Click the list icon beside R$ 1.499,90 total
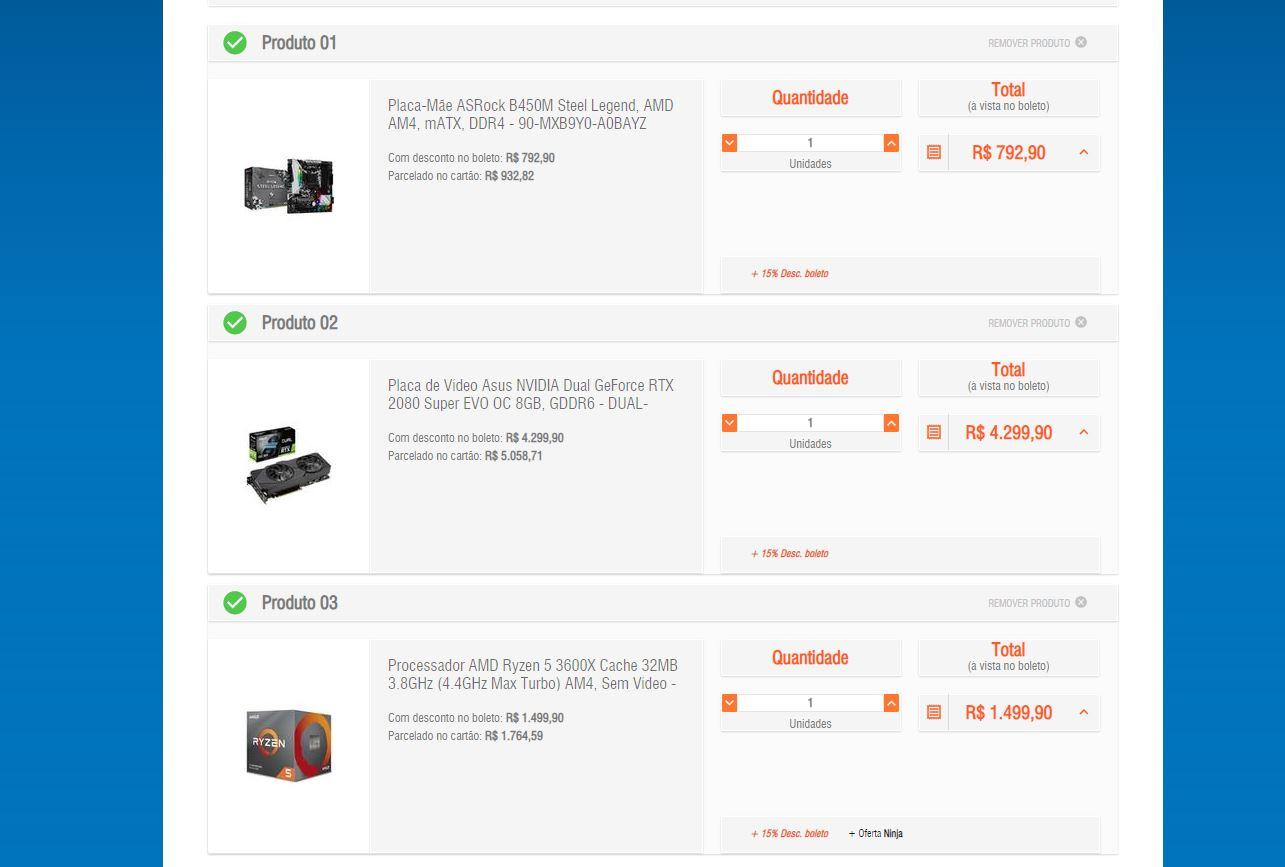This screenshot has height=867, width=1285. coord(934,713)
